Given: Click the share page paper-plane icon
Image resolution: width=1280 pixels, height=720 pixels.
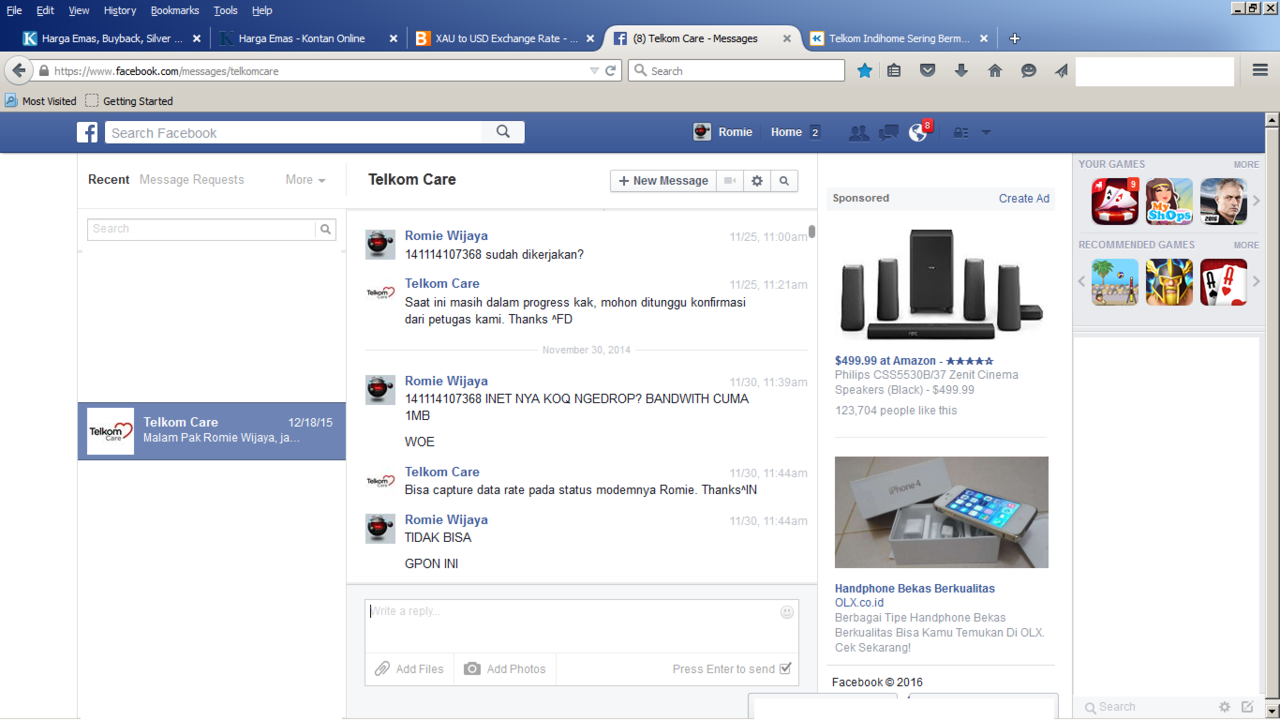Looking at the screenshot, I should click(x=1061, y=71).
